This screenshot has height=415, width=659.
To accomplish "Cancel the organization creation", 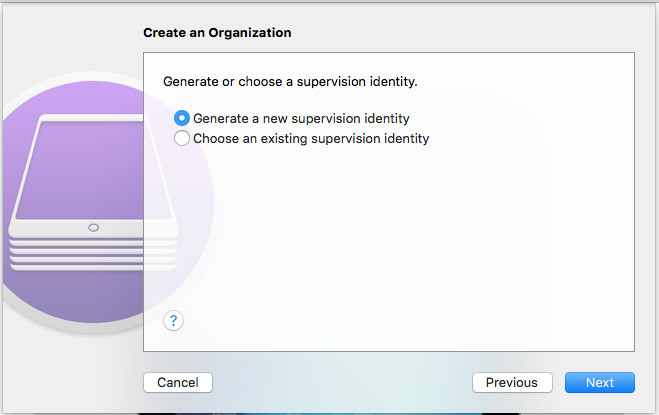I will tap(178, 383).
